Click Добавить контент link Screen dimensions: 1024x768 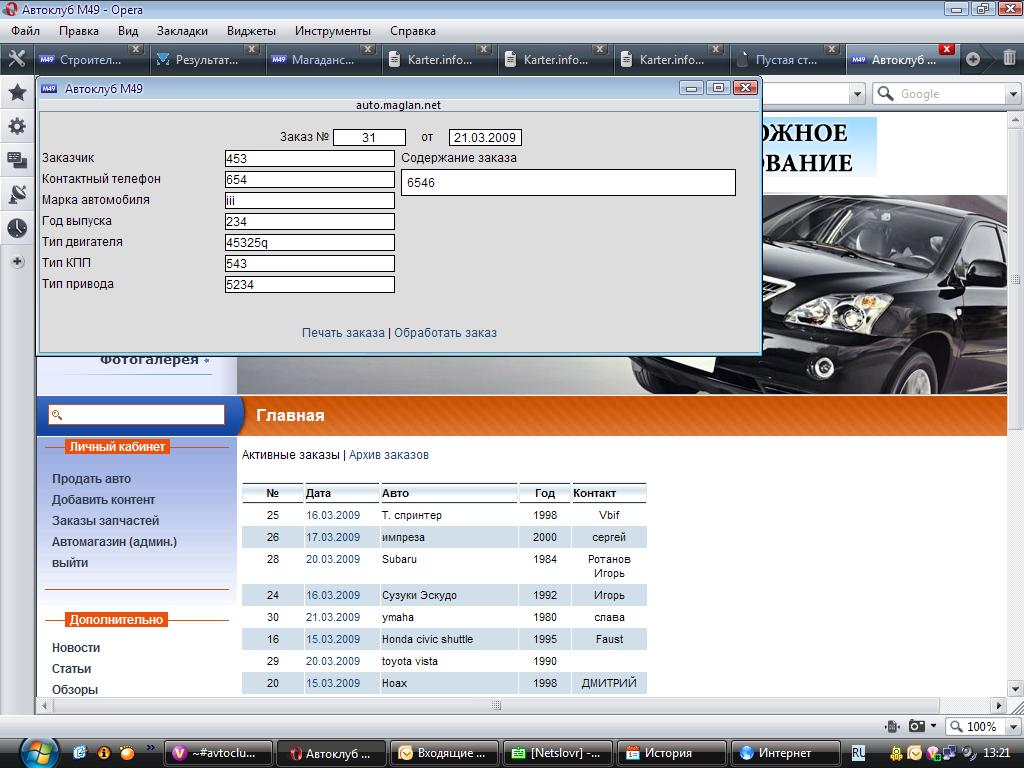click(103, 500)
